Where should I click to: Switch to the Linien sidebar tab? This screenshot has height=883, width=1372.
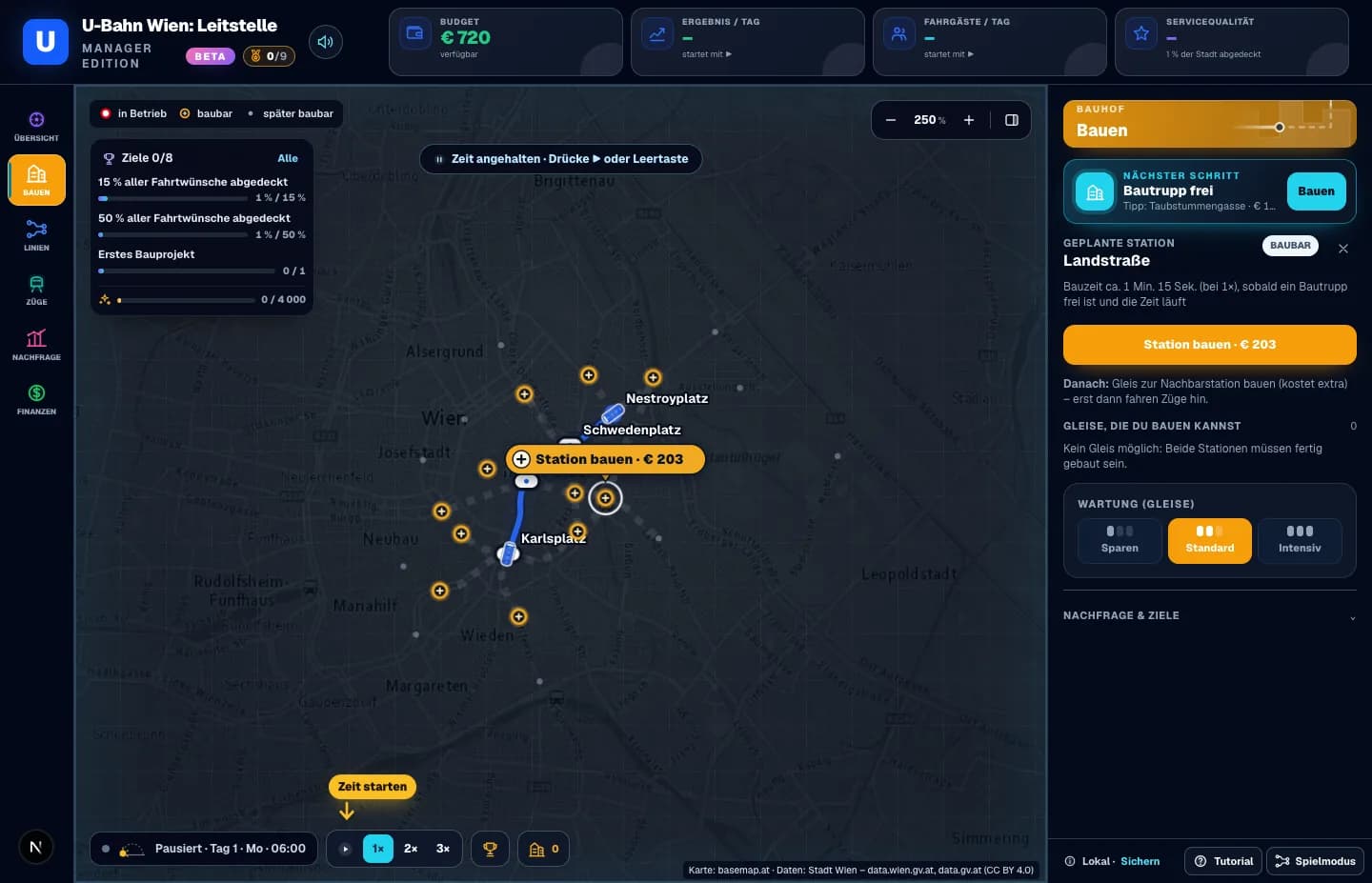[36, 235]
